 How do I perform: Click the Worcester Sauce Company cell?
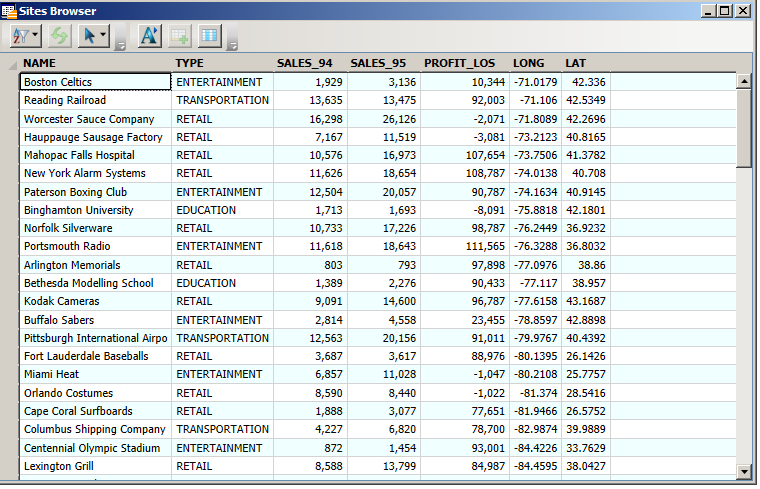pyautogui.click(x=95, y=119)
